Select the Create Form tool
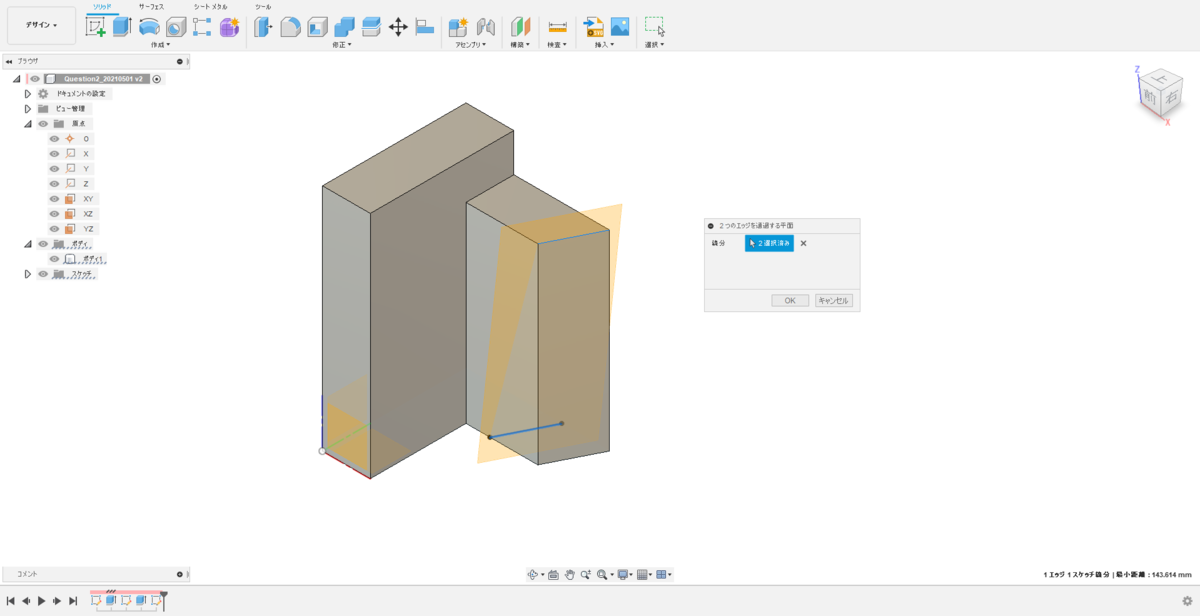 coord(229,27)
